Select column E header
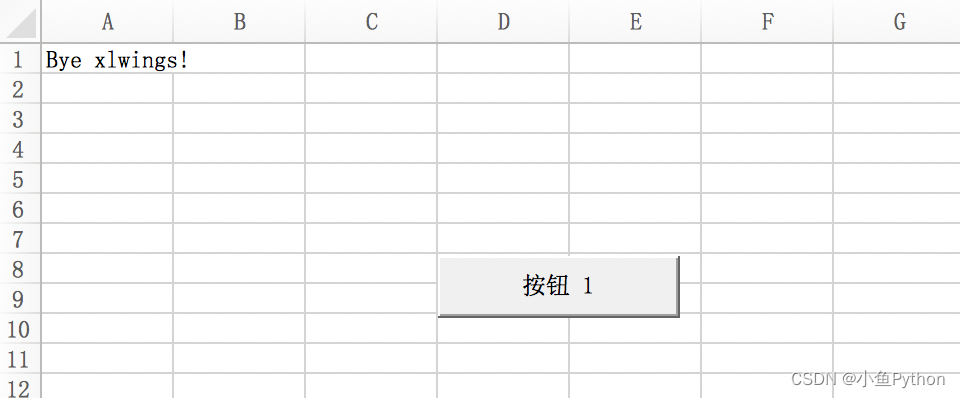 point(635,21)
